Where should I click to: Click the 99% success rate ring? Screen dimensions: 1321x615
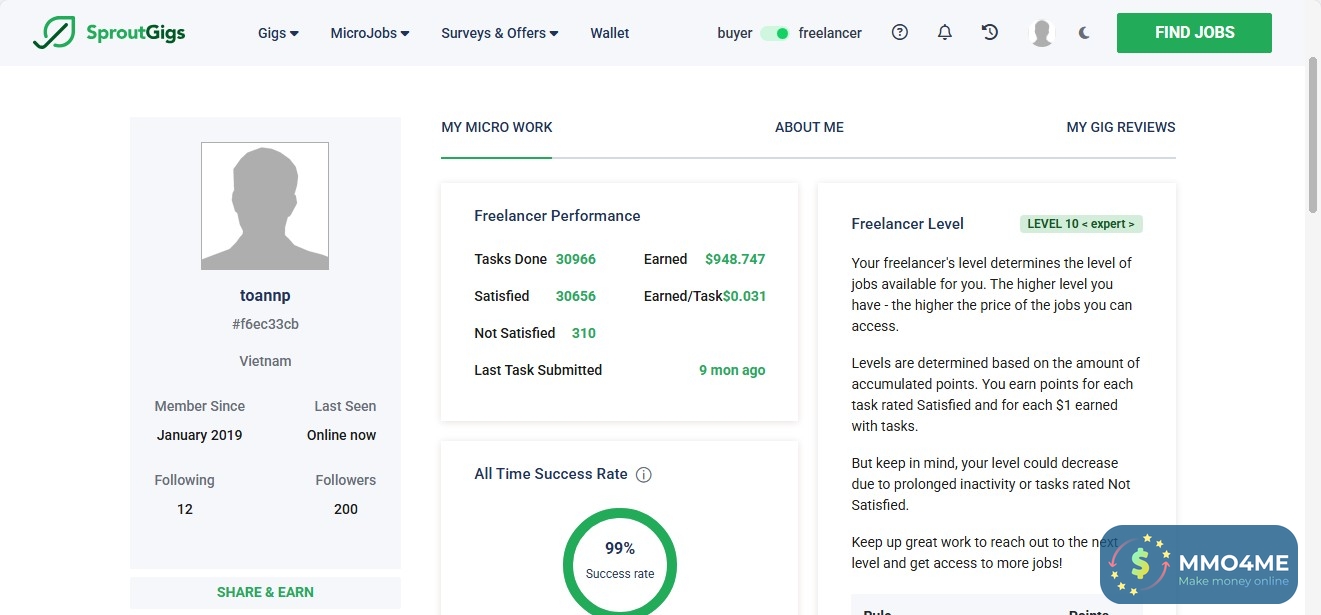[x=620, y=560]
